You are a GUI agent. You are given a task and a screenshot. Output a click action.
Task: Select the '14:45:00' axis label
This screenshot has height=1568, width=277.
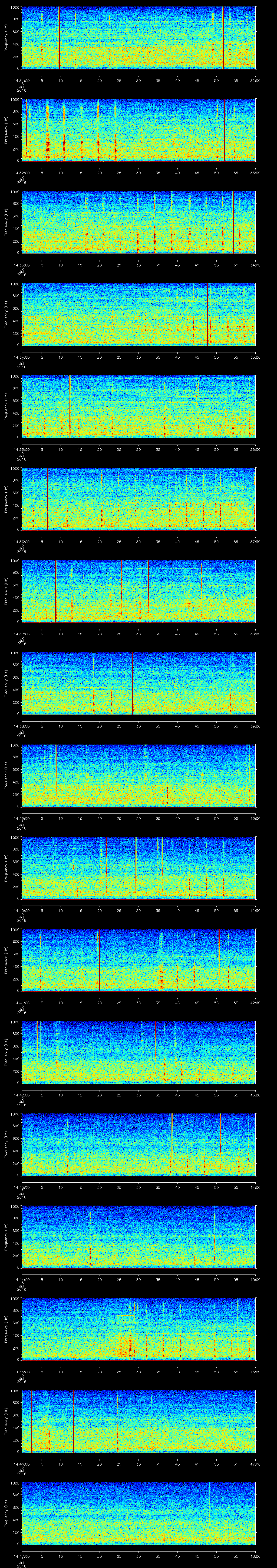tap(22, 1371)
